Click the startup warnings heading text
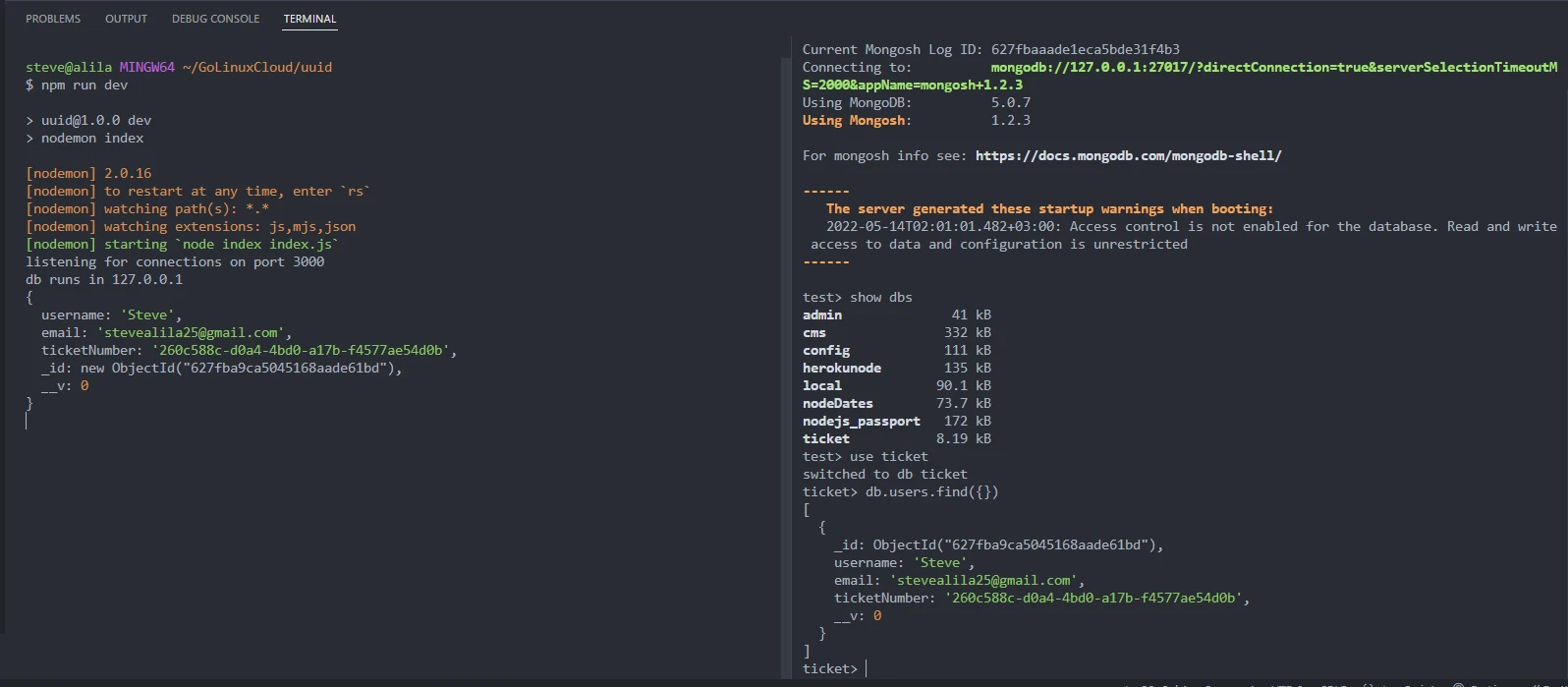Screen dimensions: 1568x687 [x=1049, y=208]
